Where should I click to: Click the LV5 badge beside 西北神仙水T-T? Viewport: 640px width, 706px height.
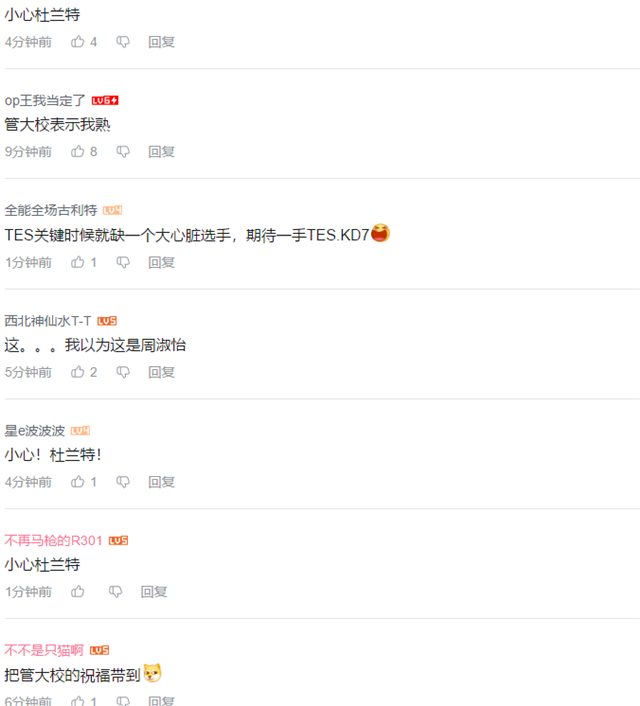107,321
